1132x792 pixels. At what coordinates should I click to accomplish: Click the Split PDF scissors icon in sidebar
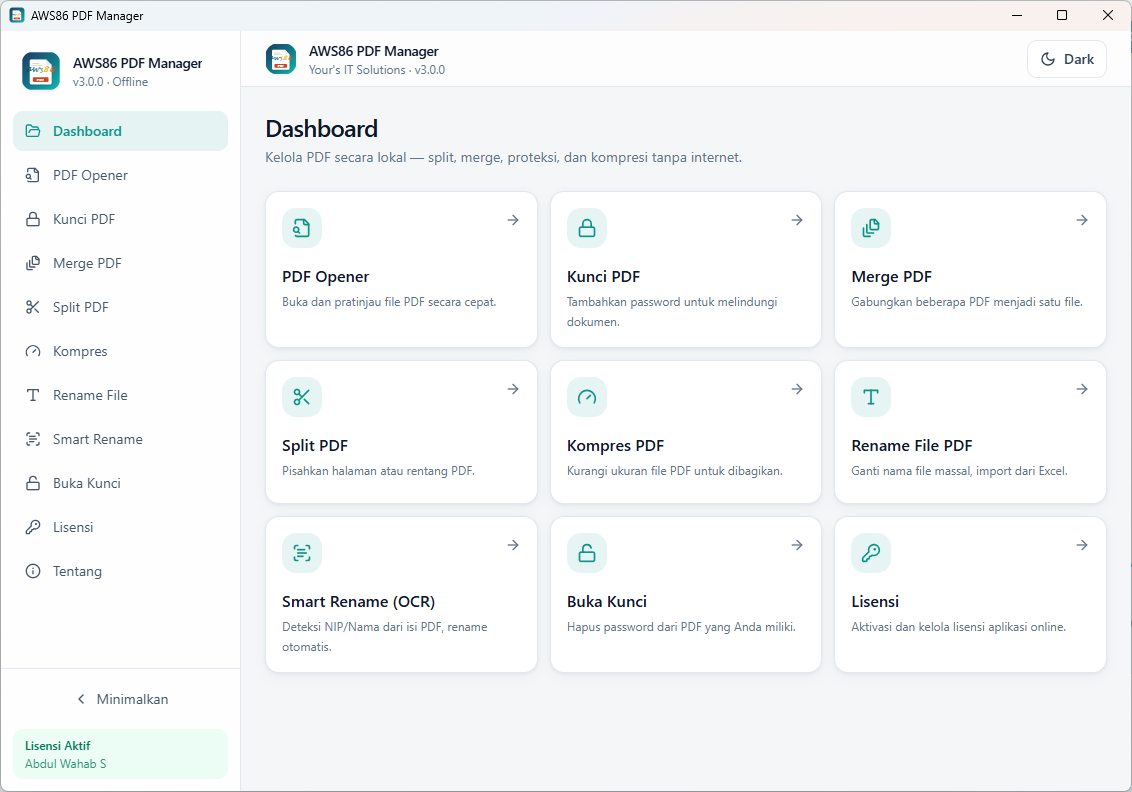(x=32, y=307)
